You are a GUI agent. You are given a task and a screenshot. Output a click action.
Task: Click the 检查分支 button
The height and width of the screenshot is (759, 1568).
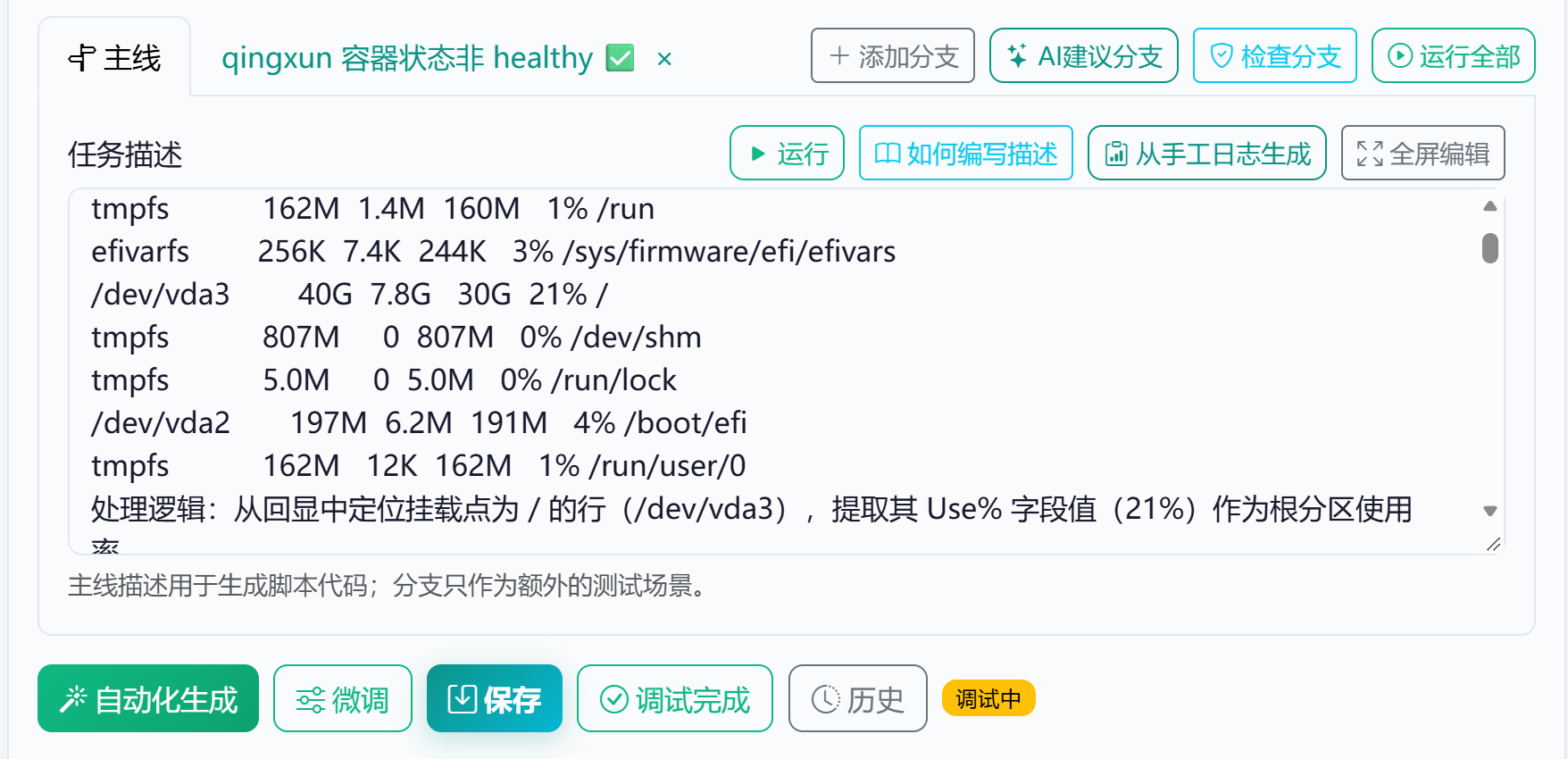click(1275, 55)
